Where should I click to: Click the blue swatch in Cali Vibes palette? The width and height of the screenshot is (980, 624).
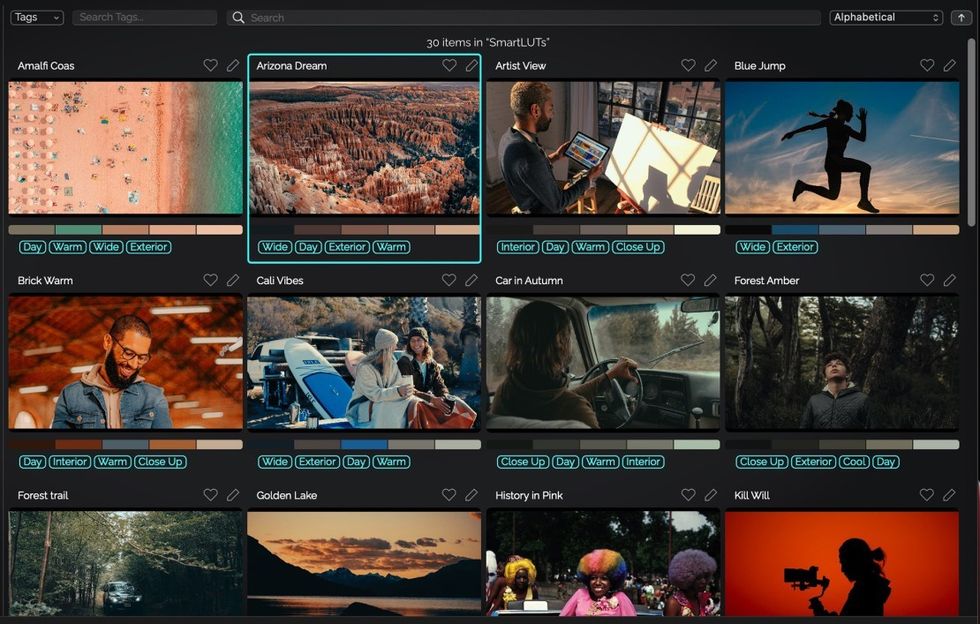(x=364, y=445)
